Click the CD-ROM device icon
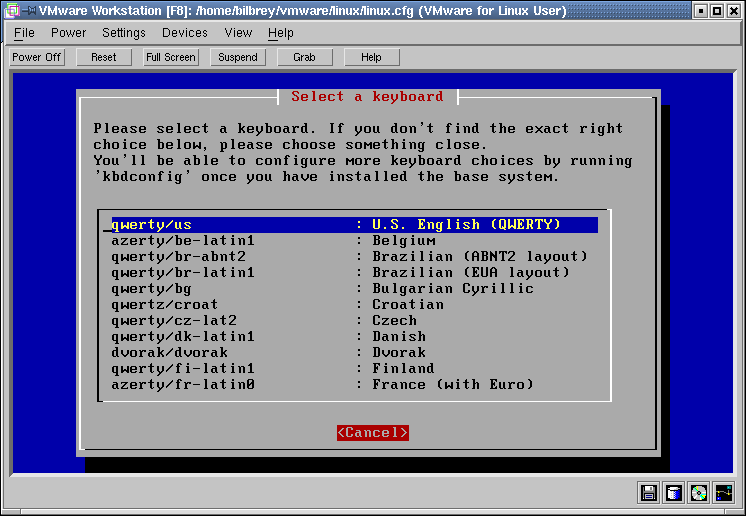746x516 pixels. (699, 492)
